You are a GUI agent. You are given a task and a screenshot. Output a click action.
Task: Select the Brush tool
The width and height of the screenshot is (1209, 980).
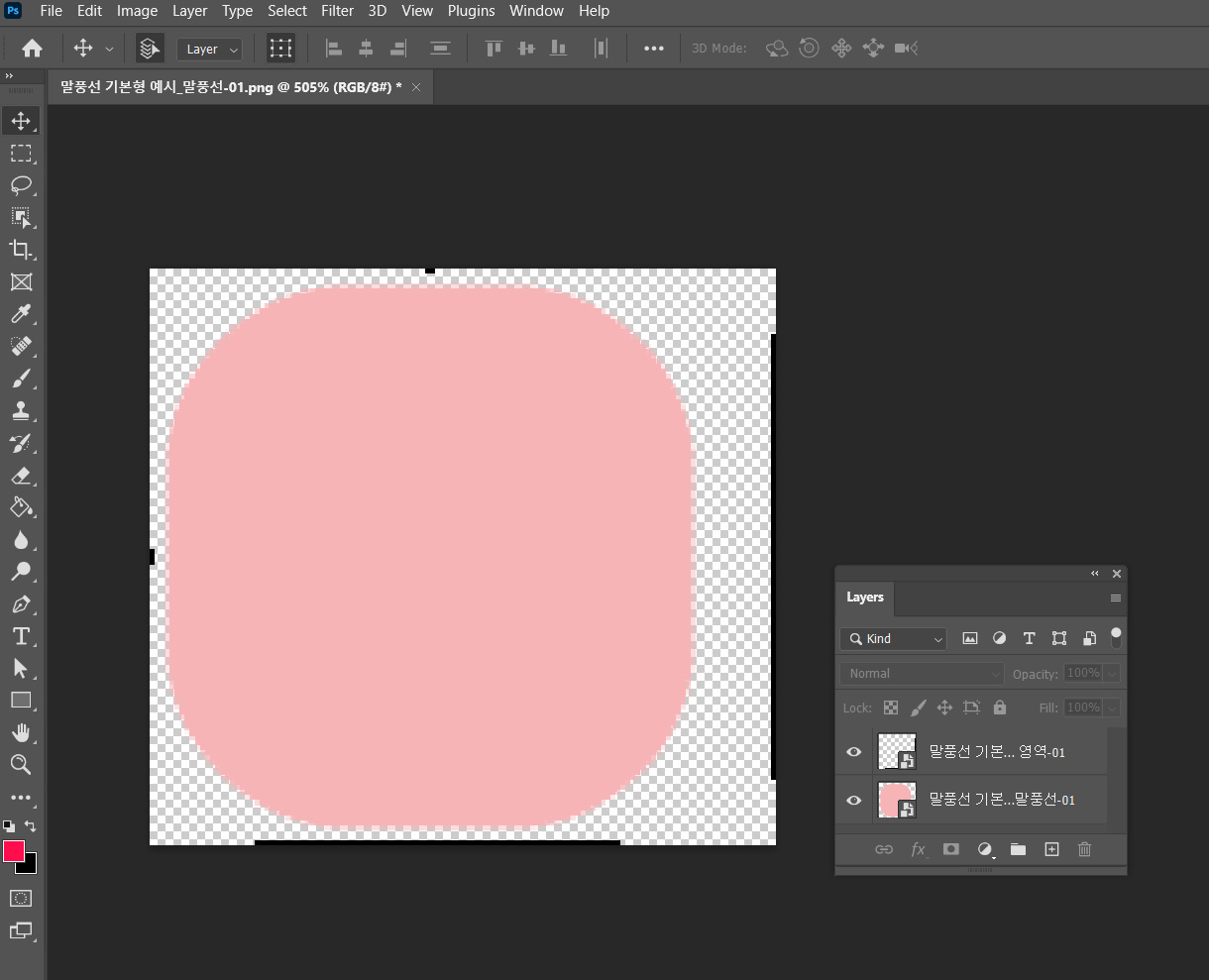pyautogui.click(x=21, y=379)
